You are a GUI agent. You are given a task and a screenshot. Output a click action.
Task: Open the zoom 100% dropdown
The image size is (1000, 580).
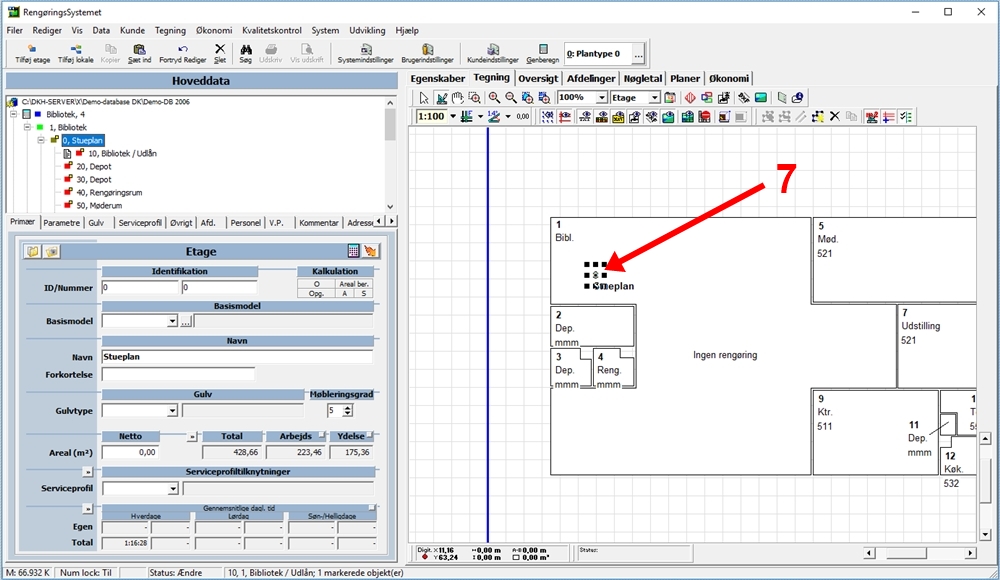601,98
